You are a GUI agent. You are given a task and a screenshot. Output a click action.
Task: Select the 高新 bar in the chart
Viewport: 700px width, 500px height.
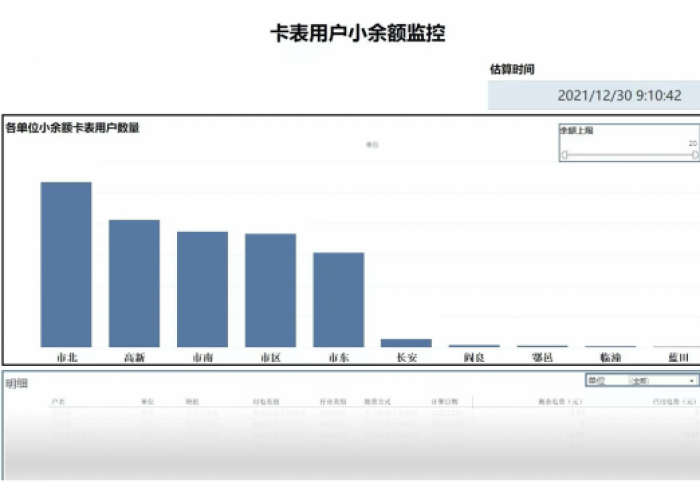(134, 283)
